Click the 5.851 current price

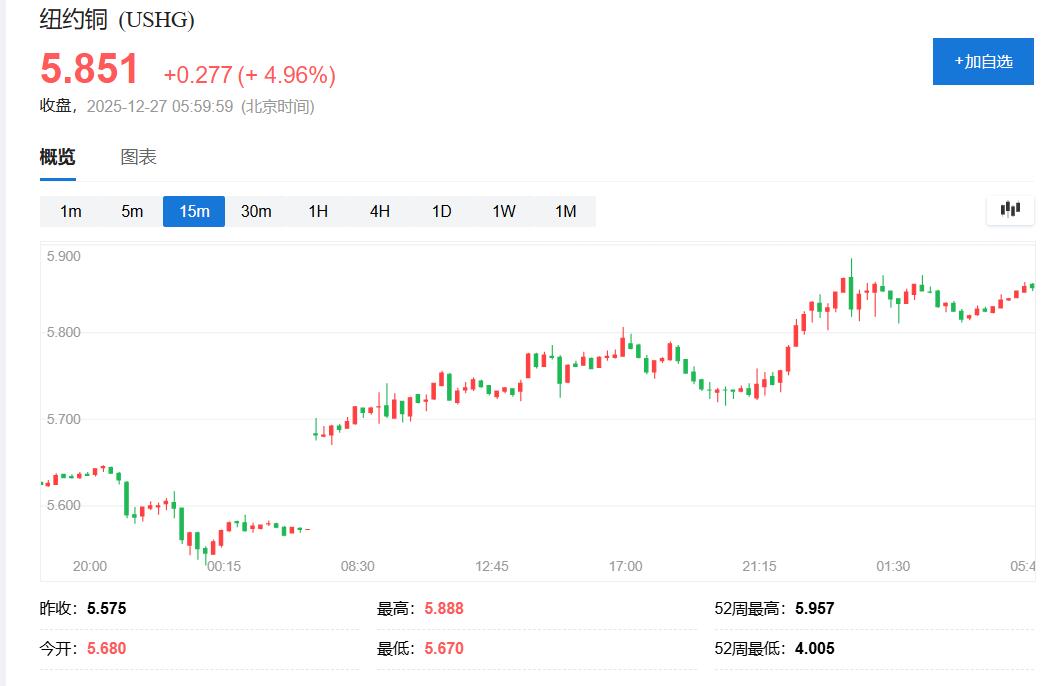[x=89, y=70]
